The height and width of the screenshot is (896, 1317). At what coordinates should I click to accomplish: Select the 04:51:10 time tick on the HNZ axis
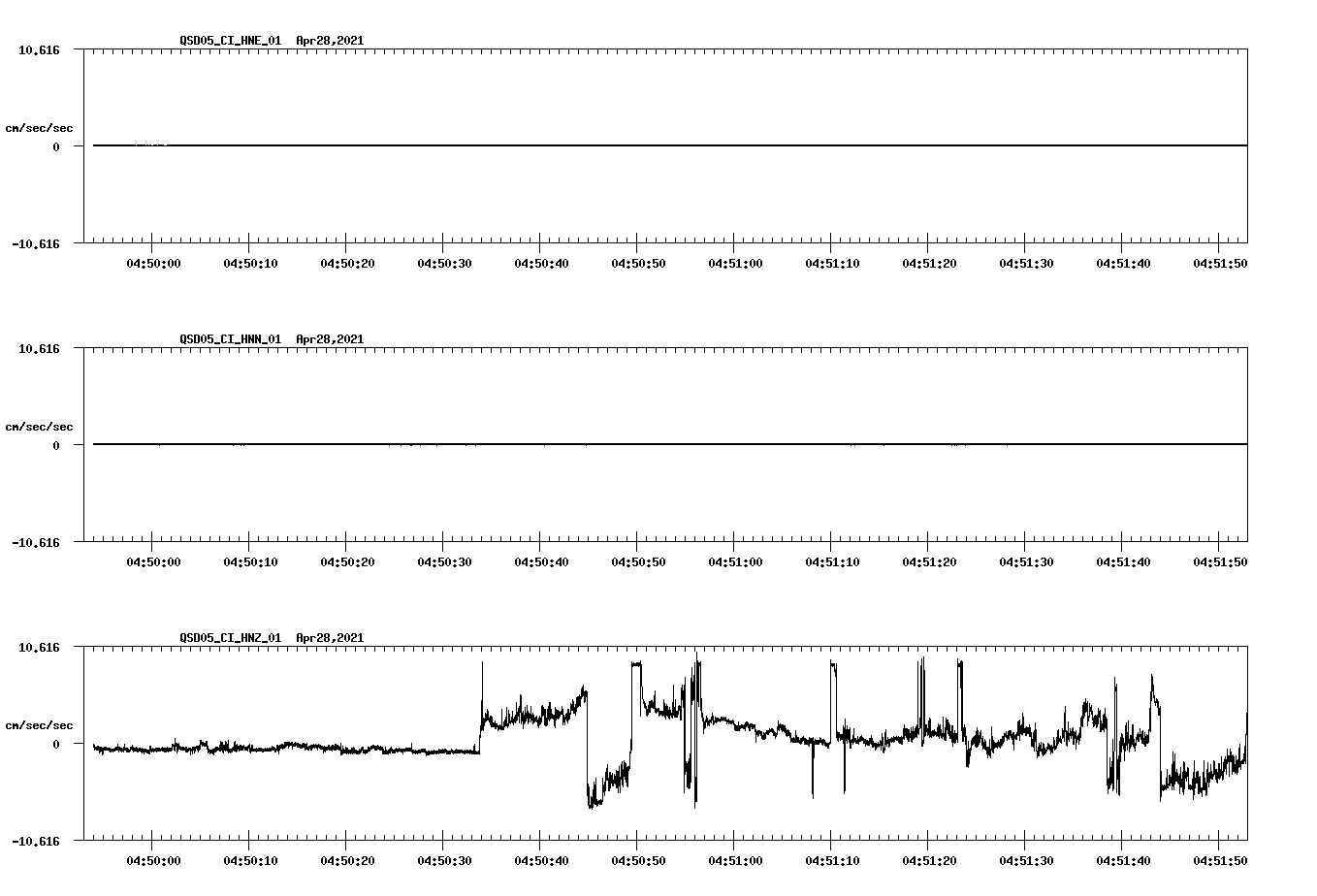tap(830, 858)
